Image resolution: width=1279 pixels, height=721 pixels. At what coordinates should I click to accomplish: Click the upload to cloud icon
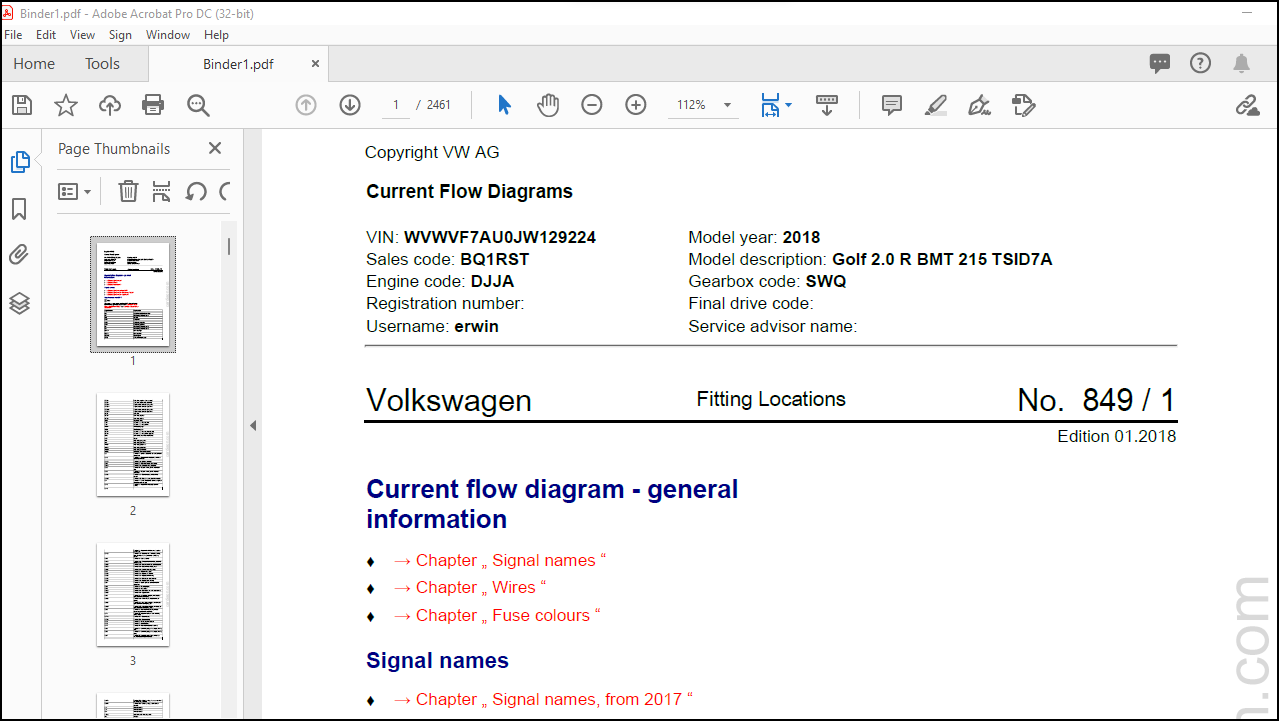tap(109, 105)
